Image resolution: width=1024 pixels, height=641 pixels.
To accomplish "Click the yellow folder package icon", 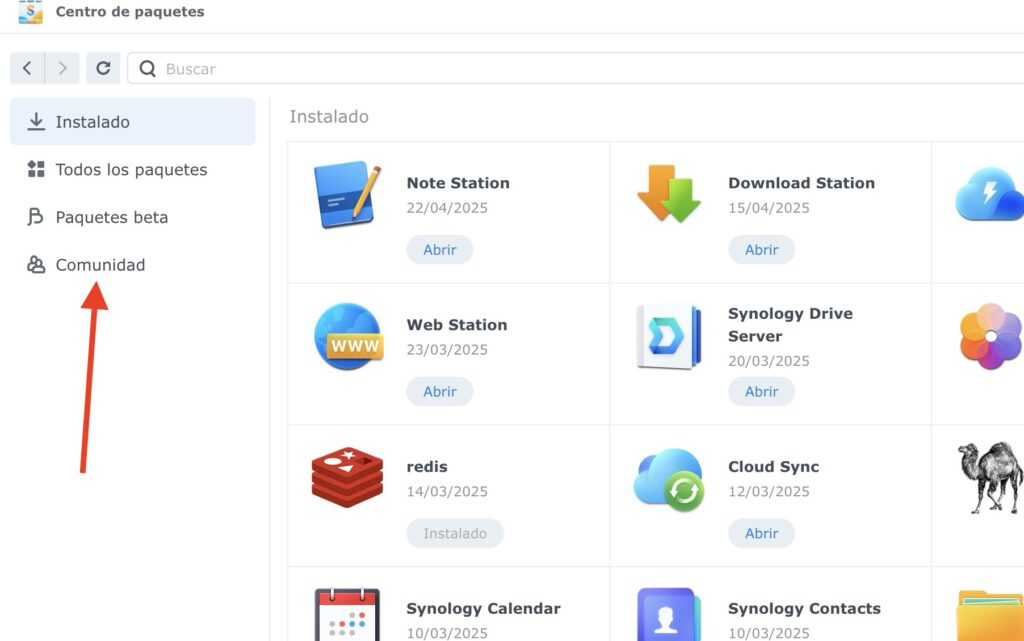I will [990, 616].
